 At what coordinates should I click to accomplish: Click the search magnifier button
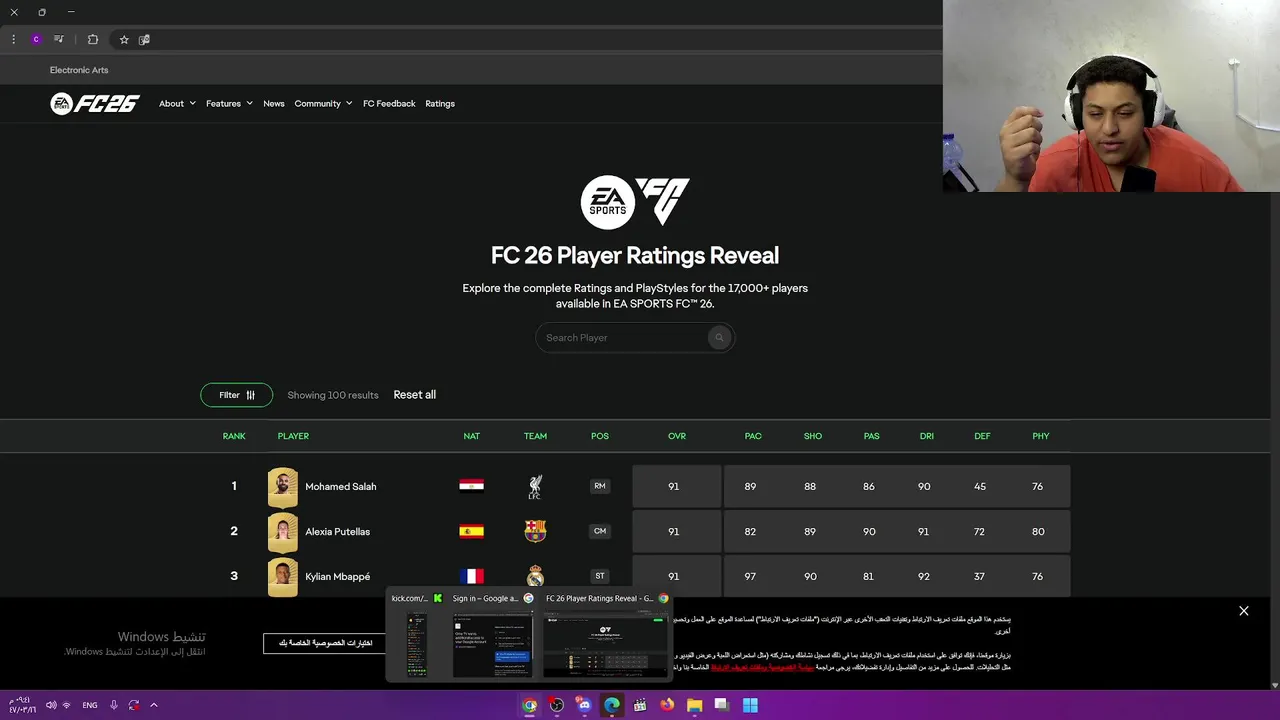[718, 338]
